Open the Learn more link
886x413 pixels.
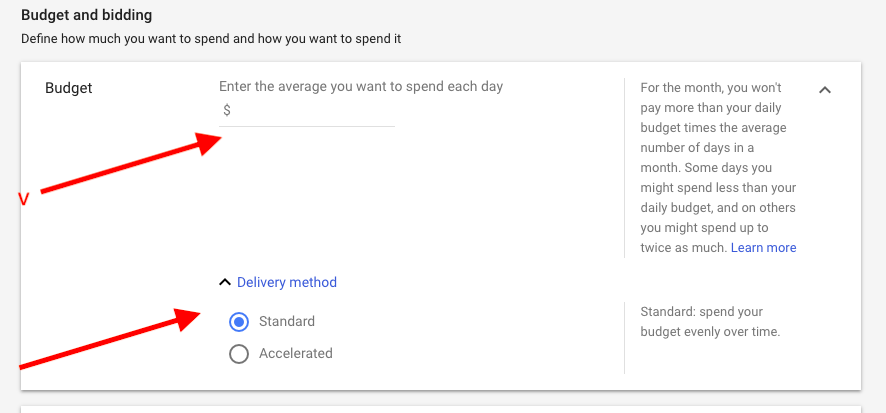tap(763, 247)
